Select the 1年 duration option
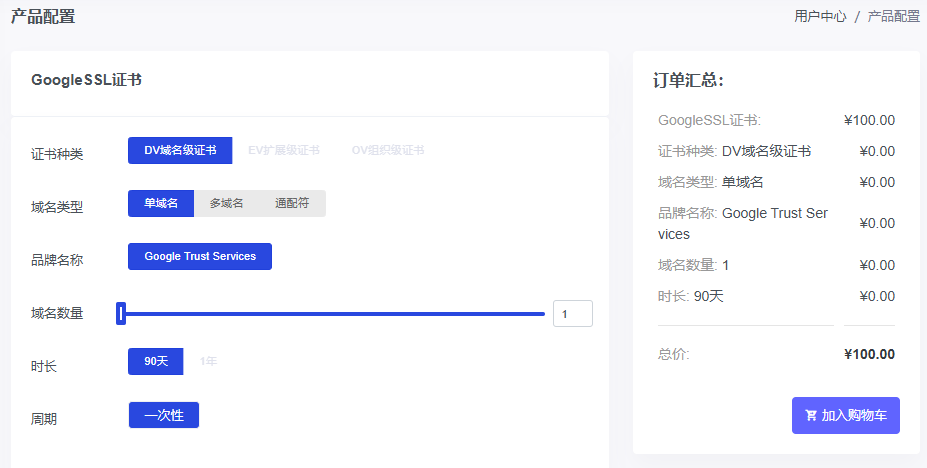Viewport: 927px width, 468px height. [x=208, y=361]
